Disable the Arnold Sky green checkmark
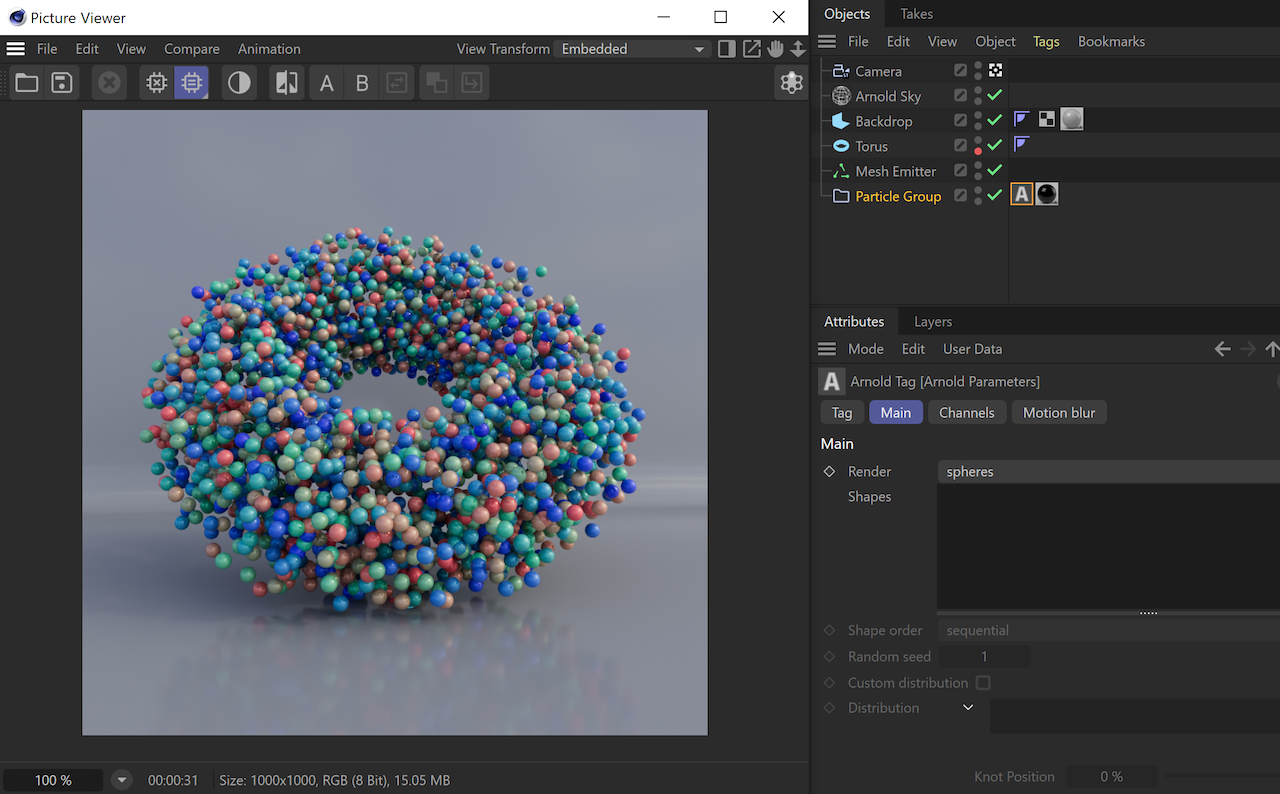Screen dimensions: 1280x794 click(x=994, y=96)
